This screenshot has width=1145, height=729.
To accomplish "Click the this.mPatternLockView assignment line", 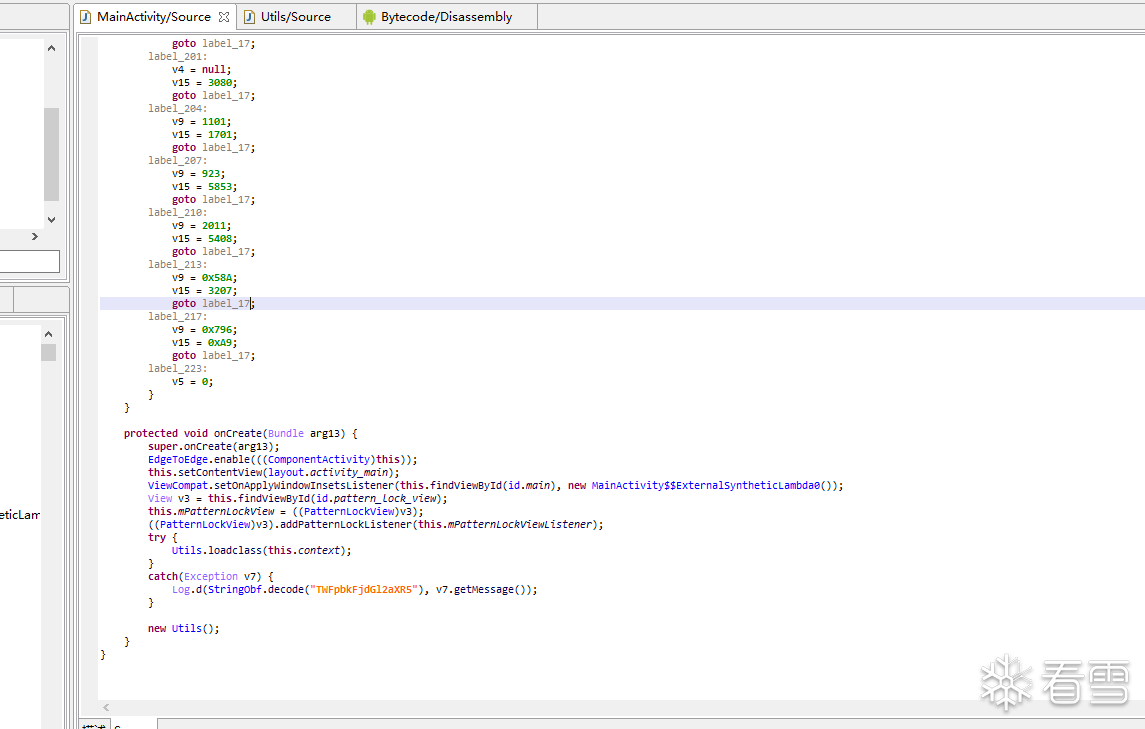I will tap(286, 511).
